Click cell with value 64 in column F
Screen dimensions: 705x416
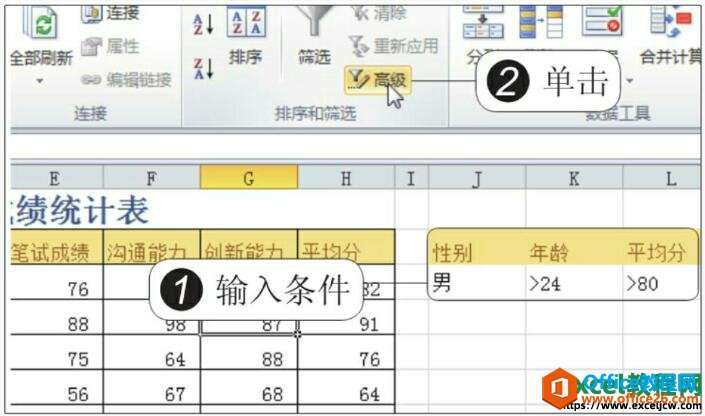click(152, 352)
